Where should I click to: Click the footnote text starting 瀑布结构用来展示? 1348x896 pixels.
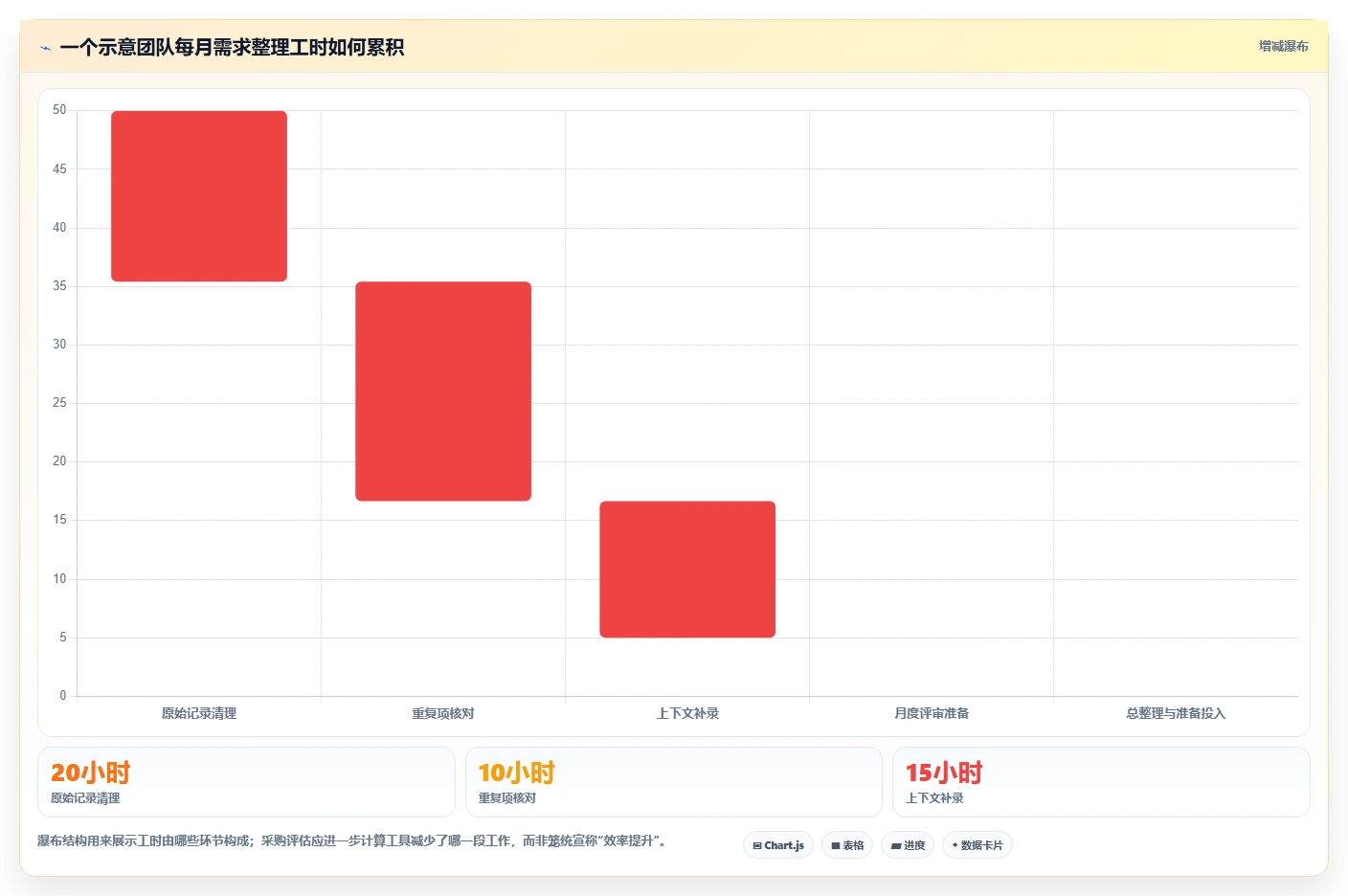click(x=352, y=840)
